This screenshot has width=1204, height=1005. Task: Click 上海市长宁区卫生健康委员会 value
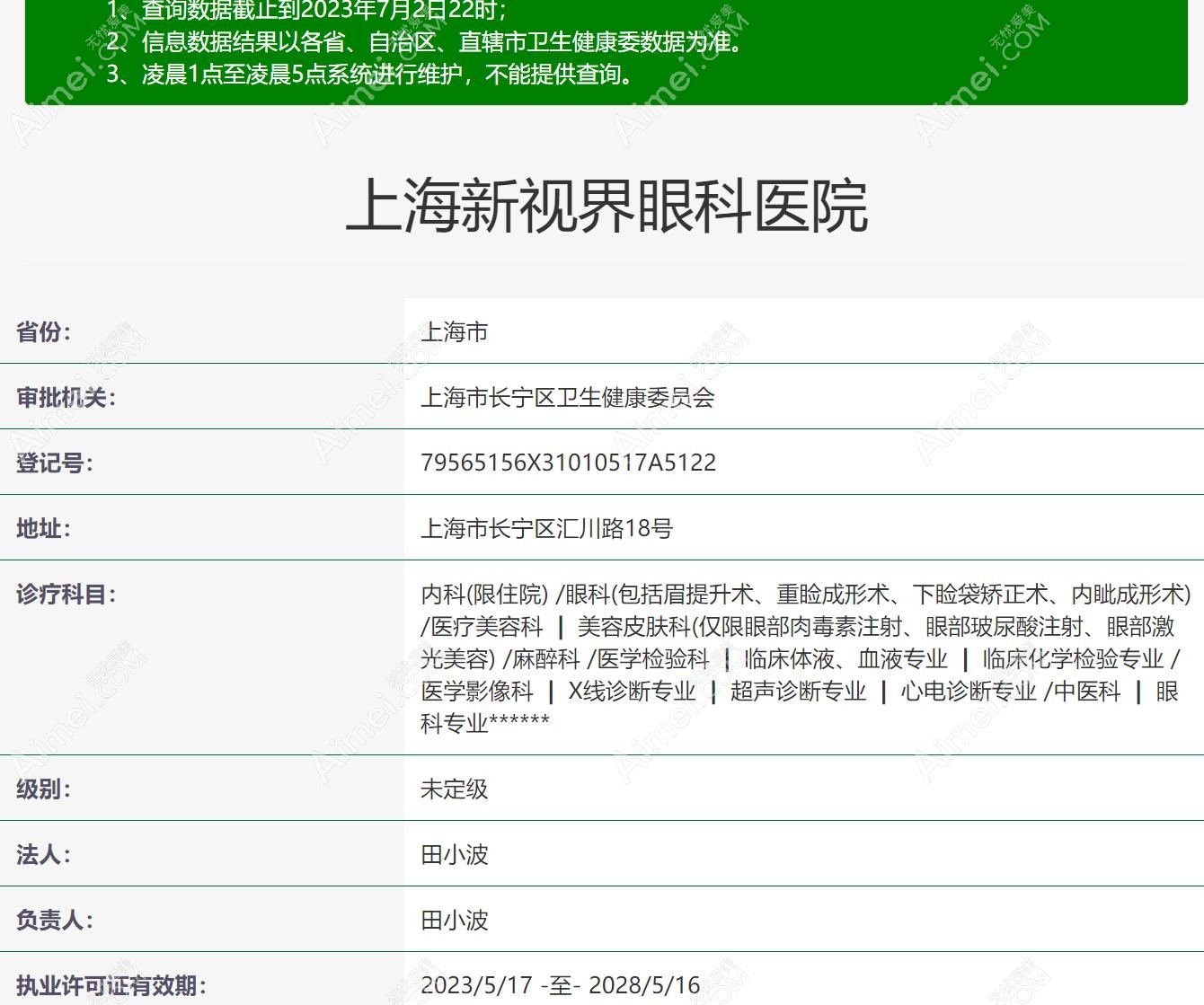[x=568, y=397]
